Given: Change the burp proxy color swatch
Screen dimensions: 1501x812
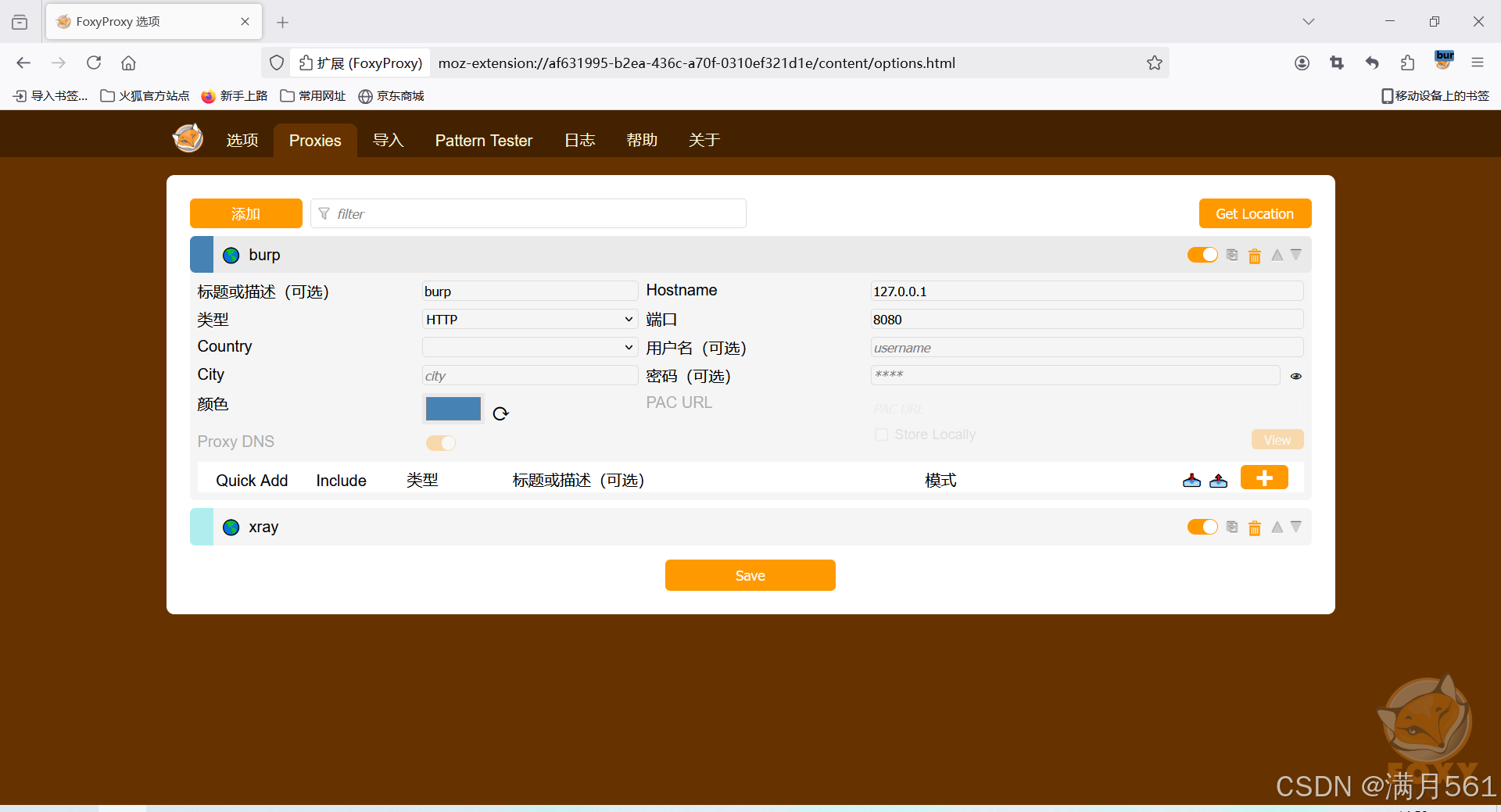Looking at the screenshot, I should coord(453,409).
